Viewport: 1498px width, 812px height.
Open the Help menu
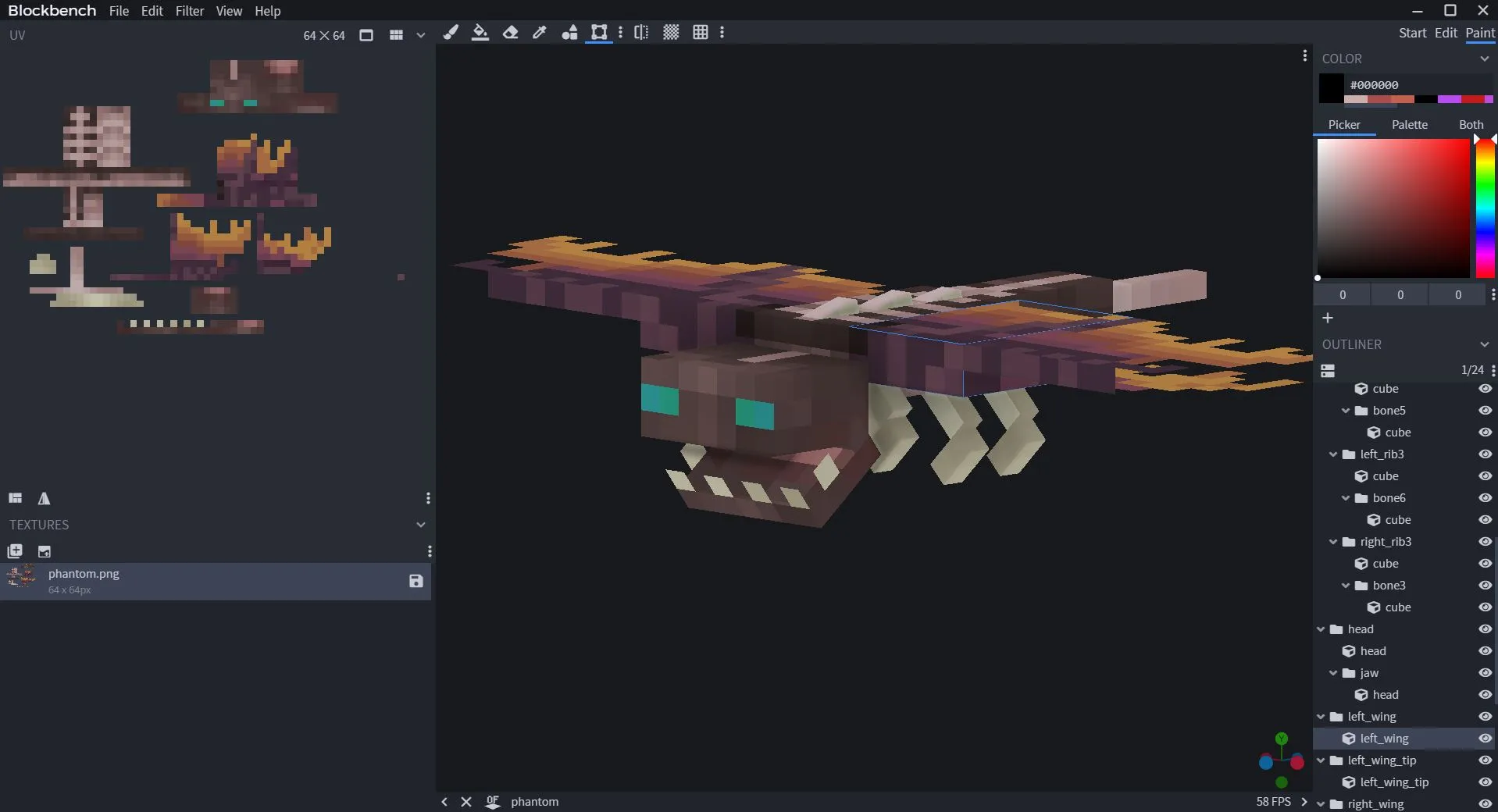tap(268, 11)
